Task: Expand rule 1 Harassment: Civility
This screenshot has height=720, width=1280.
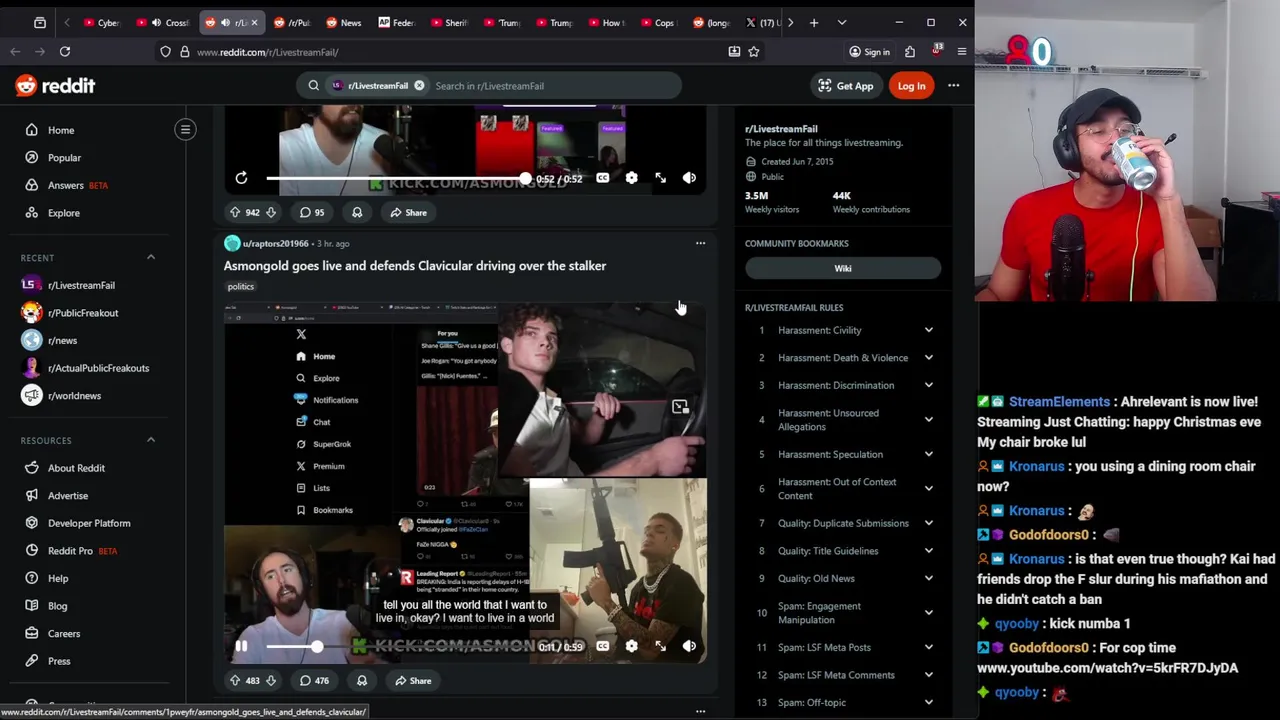Action: coord(843,330)
